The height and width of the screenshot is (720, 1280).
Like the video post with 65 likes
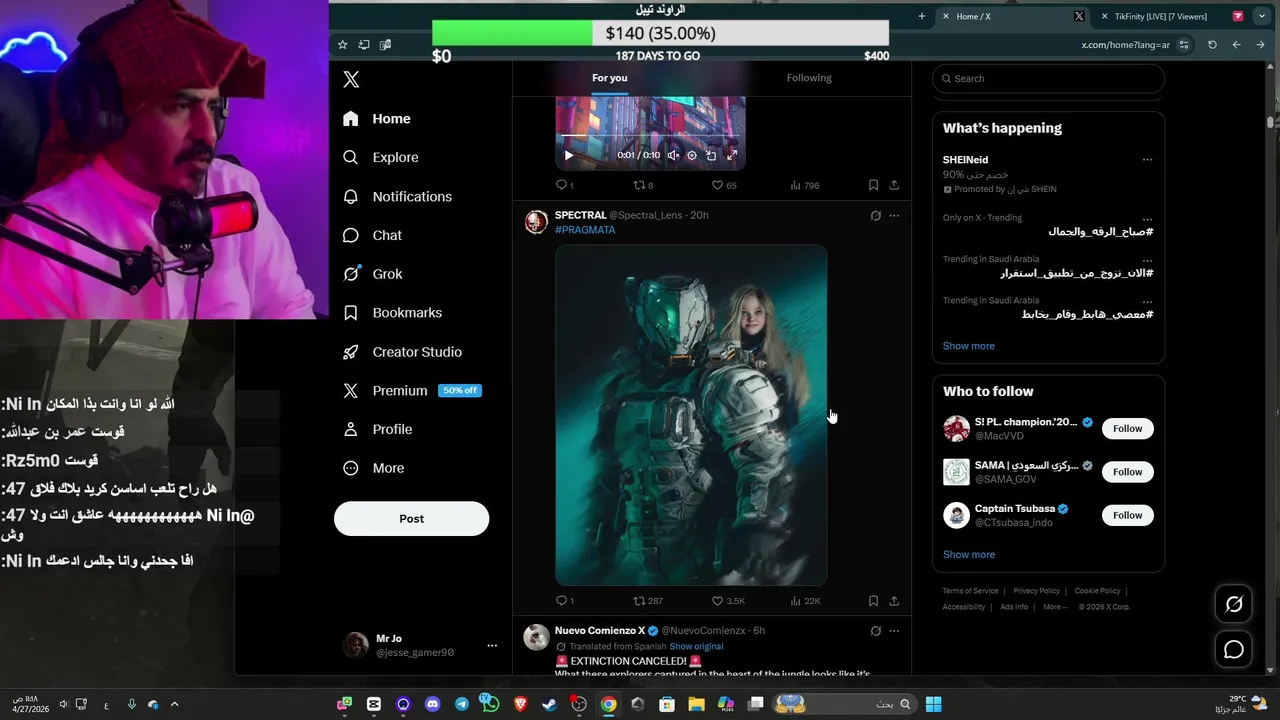724,185
